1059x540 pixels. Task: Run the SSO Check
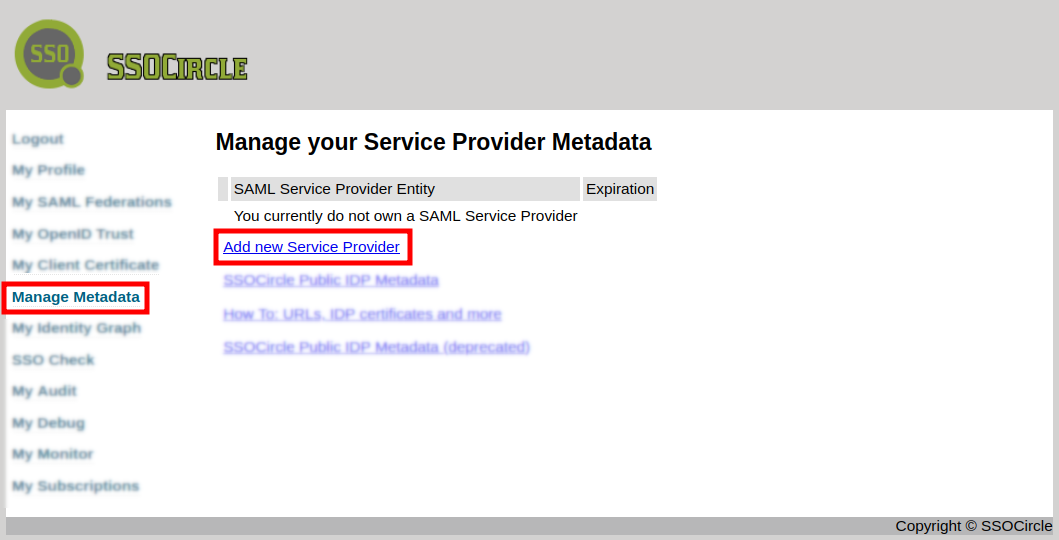(x=53, y=360)
